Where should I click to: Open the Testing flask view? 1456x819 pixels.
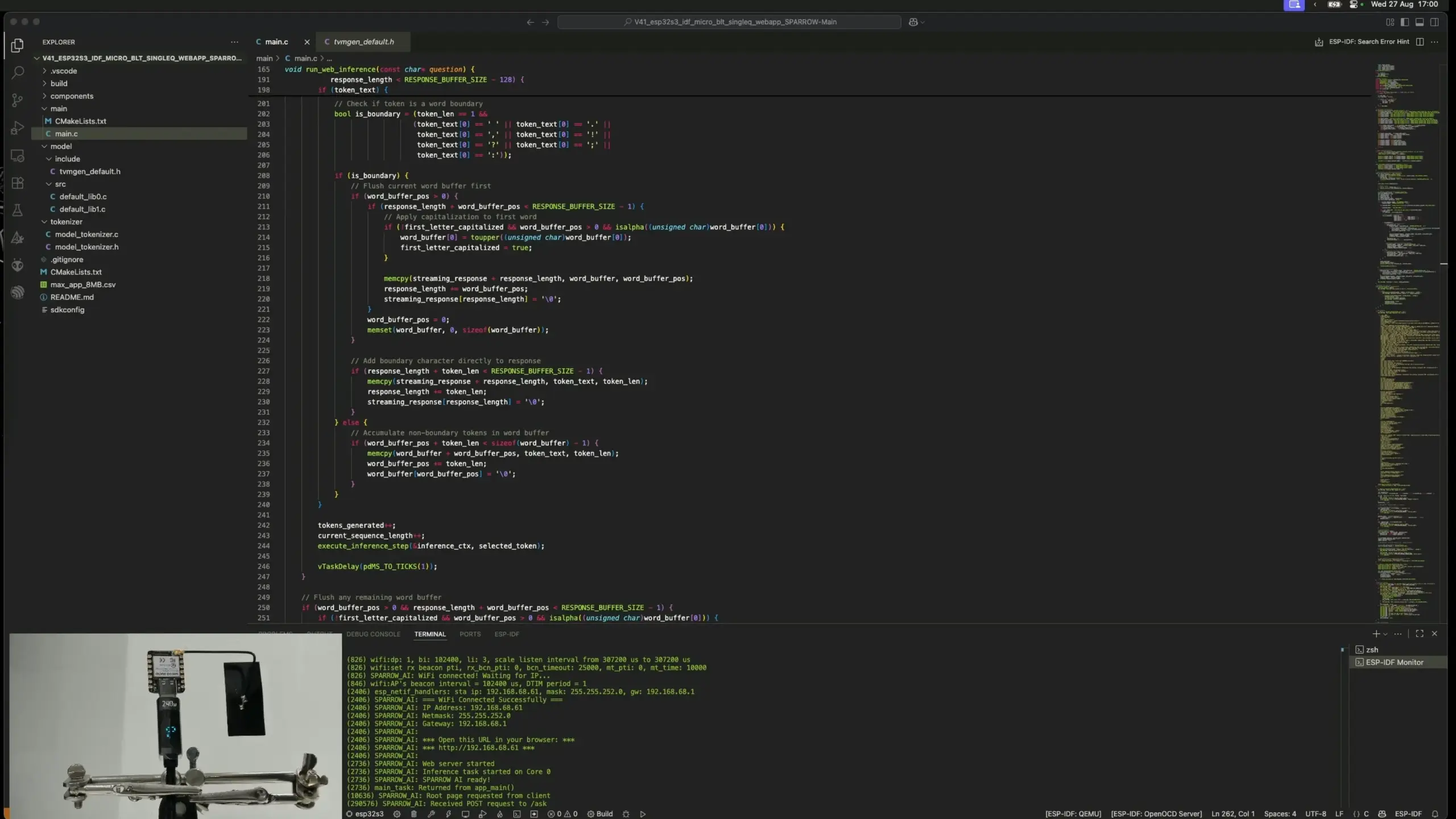[x=18, y=210]
